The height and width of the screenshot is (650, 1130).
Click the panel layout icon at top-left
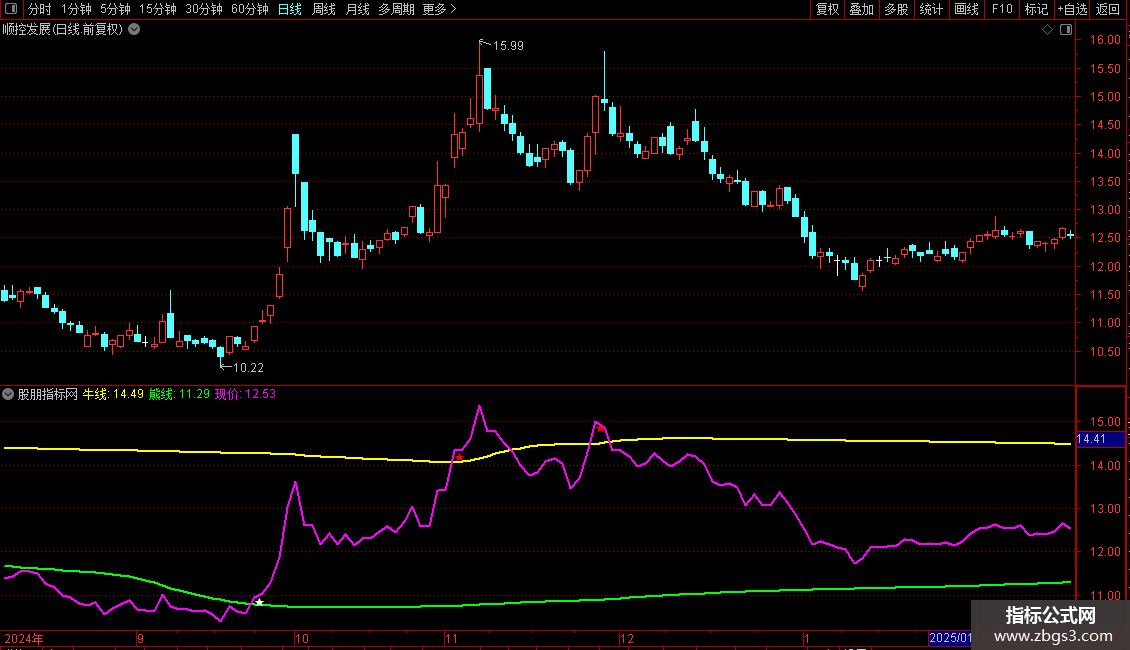[11, 9]
